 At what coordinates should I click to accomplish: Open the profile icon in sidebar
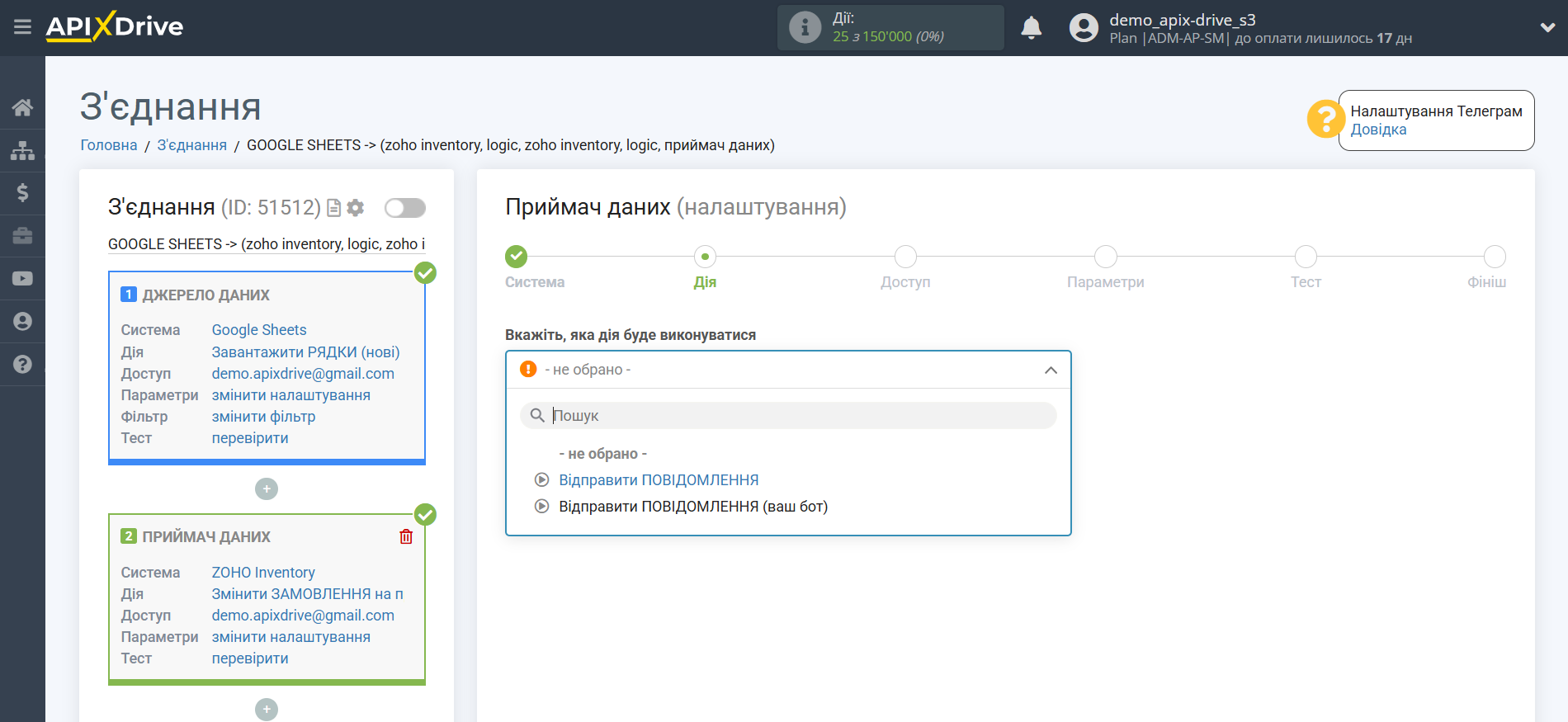(x=22, y=321)
